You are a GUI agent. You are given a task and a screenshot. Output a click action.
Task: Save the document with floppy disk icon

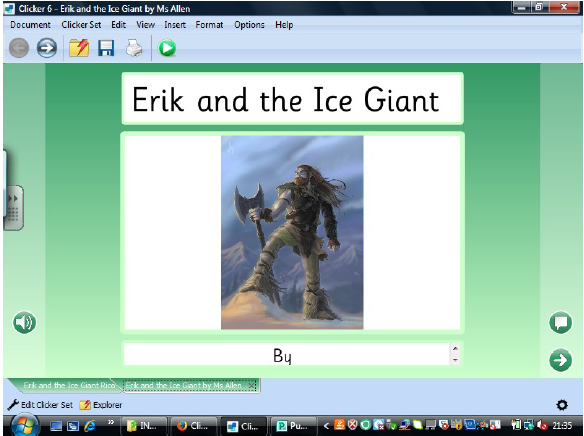(106, 48)
